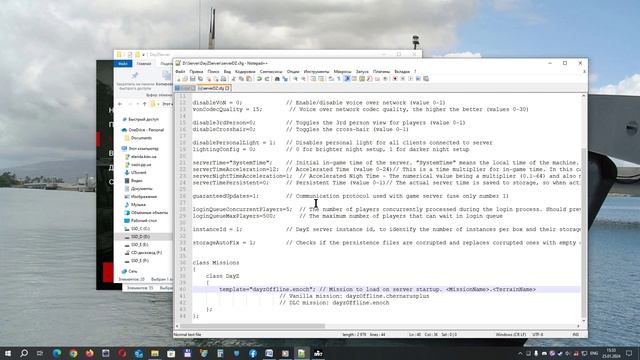Cut selection using the scissors icon

point(233,79)
